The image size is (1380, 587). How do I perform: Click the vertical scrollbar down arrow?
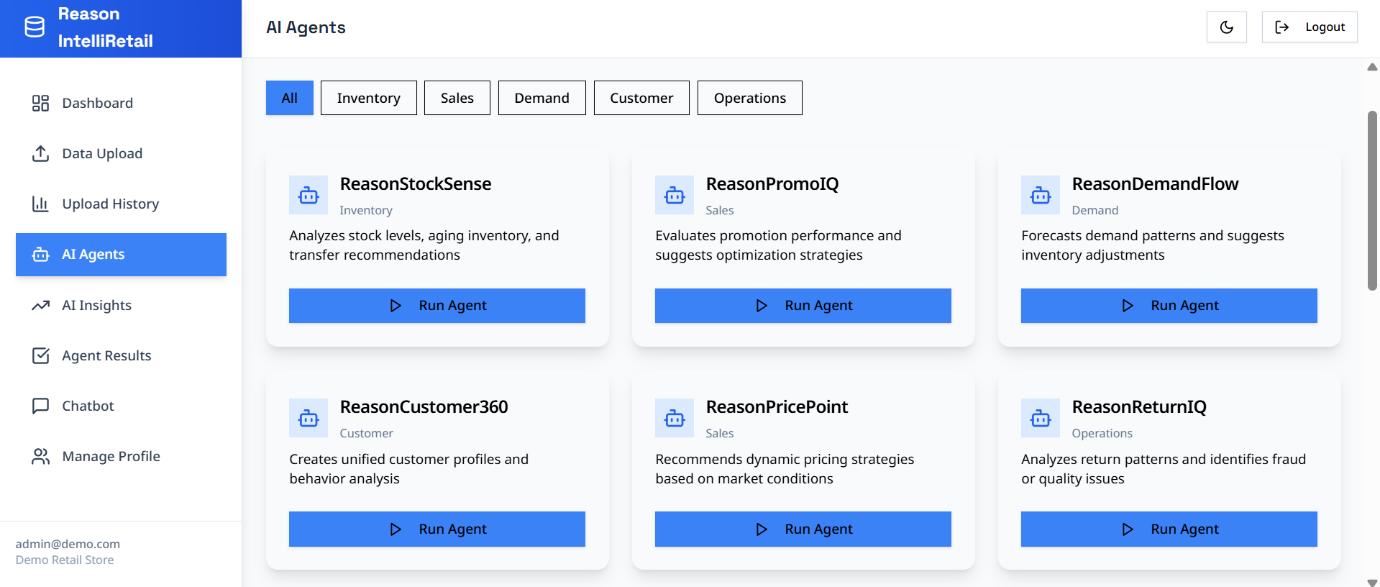pos(1372,580)
